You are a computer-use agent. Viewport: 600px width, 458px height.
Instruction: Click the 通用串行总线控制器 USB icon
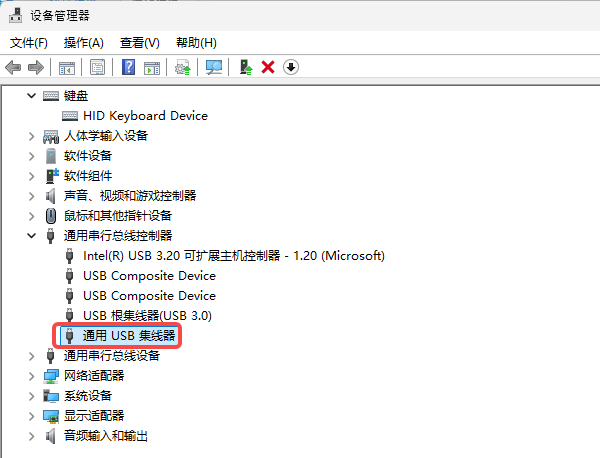click(51, 236)
